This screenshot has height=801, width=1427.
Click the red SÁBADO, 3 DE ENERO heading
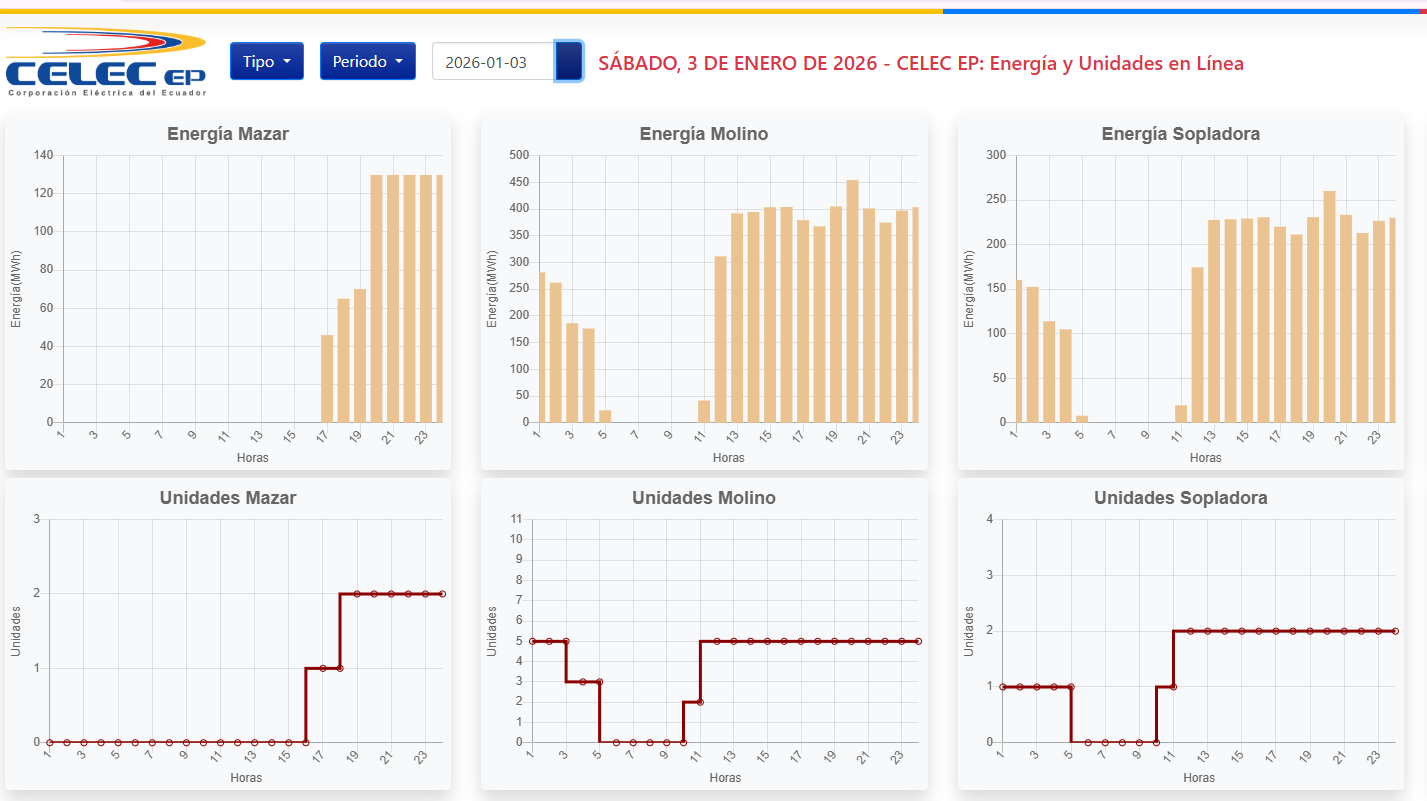(x=921, y=63)
